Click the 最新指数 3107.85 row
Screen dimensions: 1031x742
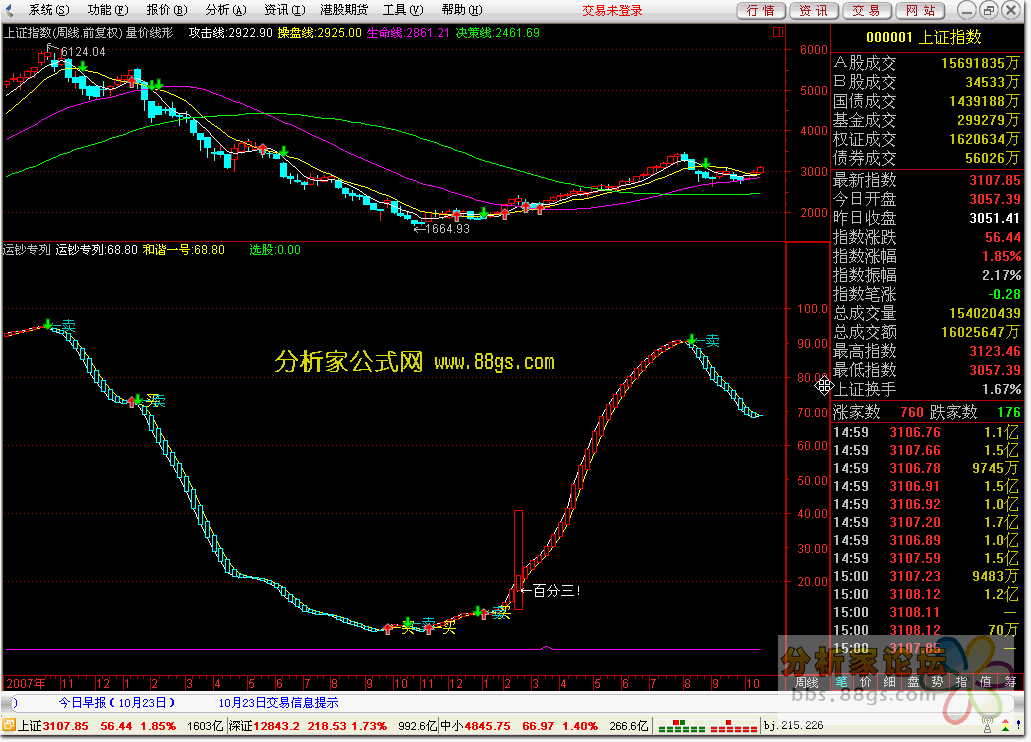click(926, 180)
